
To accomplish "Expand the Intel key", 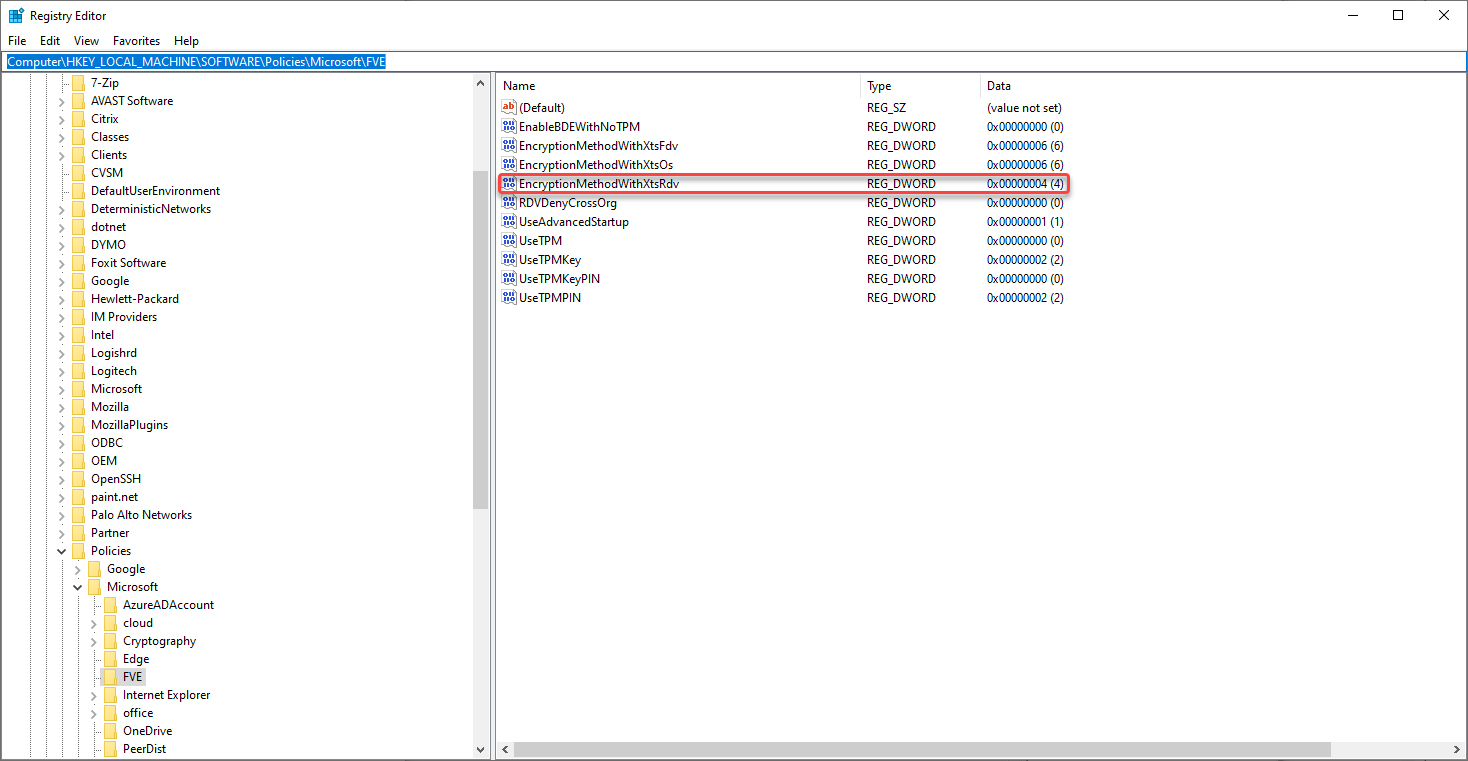I will [x=62, y=335].
